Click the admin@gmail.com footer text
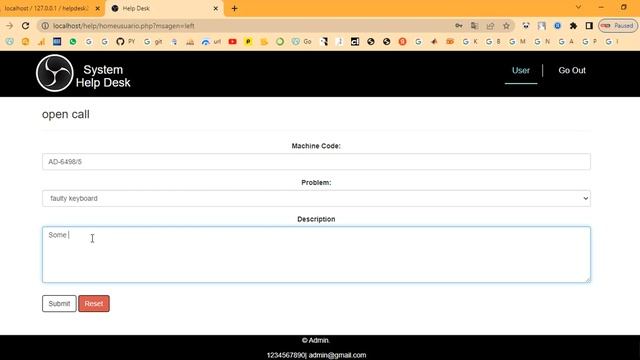Screen dimensions: 640x360 [337, 355]
